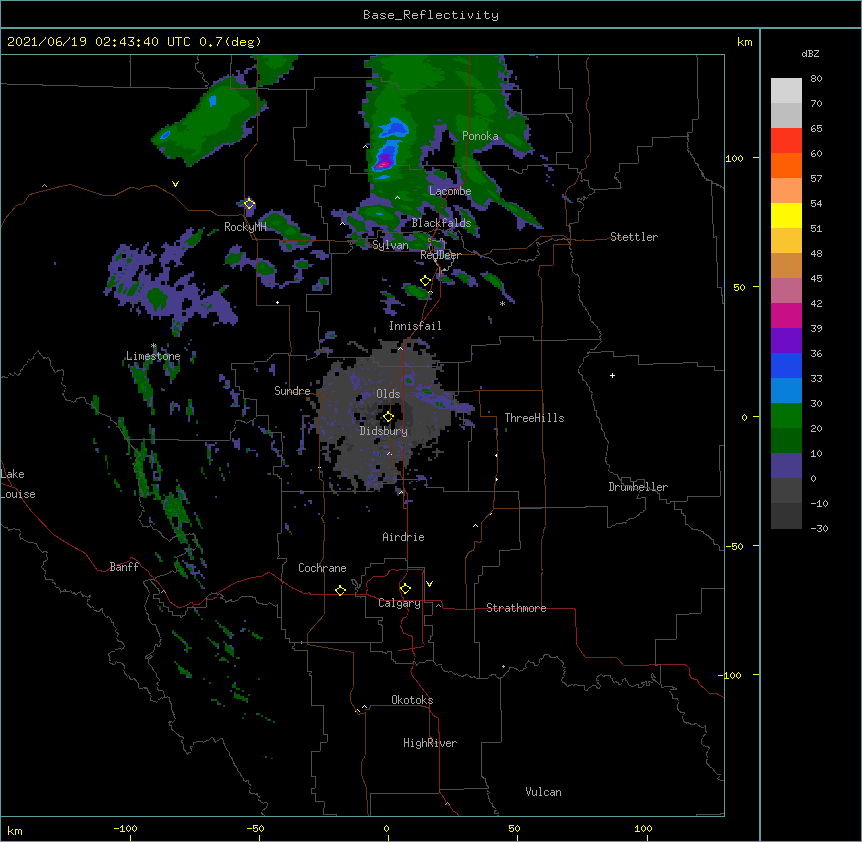Click the ThreeHills label

(534, 418)
